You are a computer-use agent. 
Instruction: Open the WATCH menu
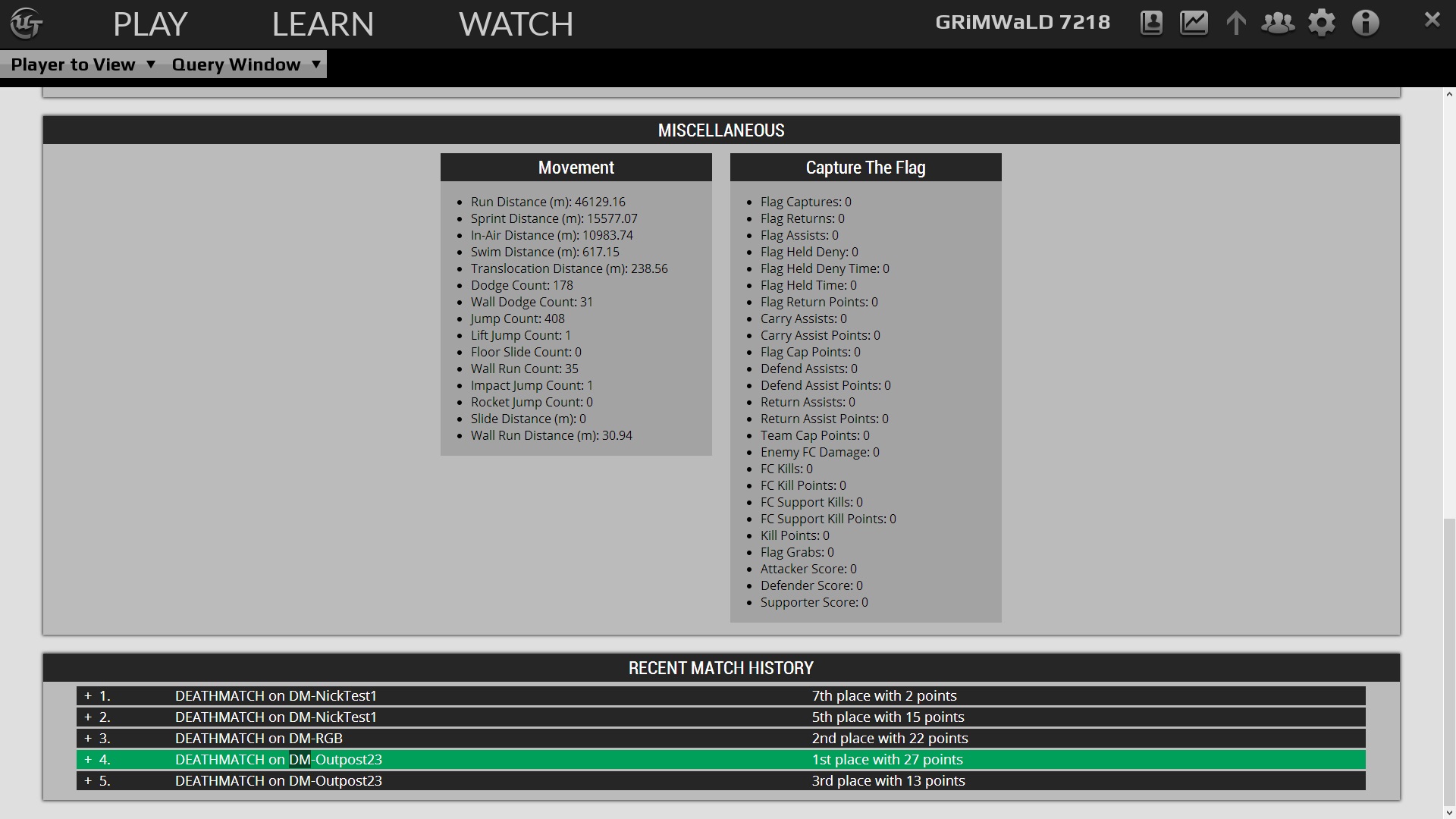(516, 24)
